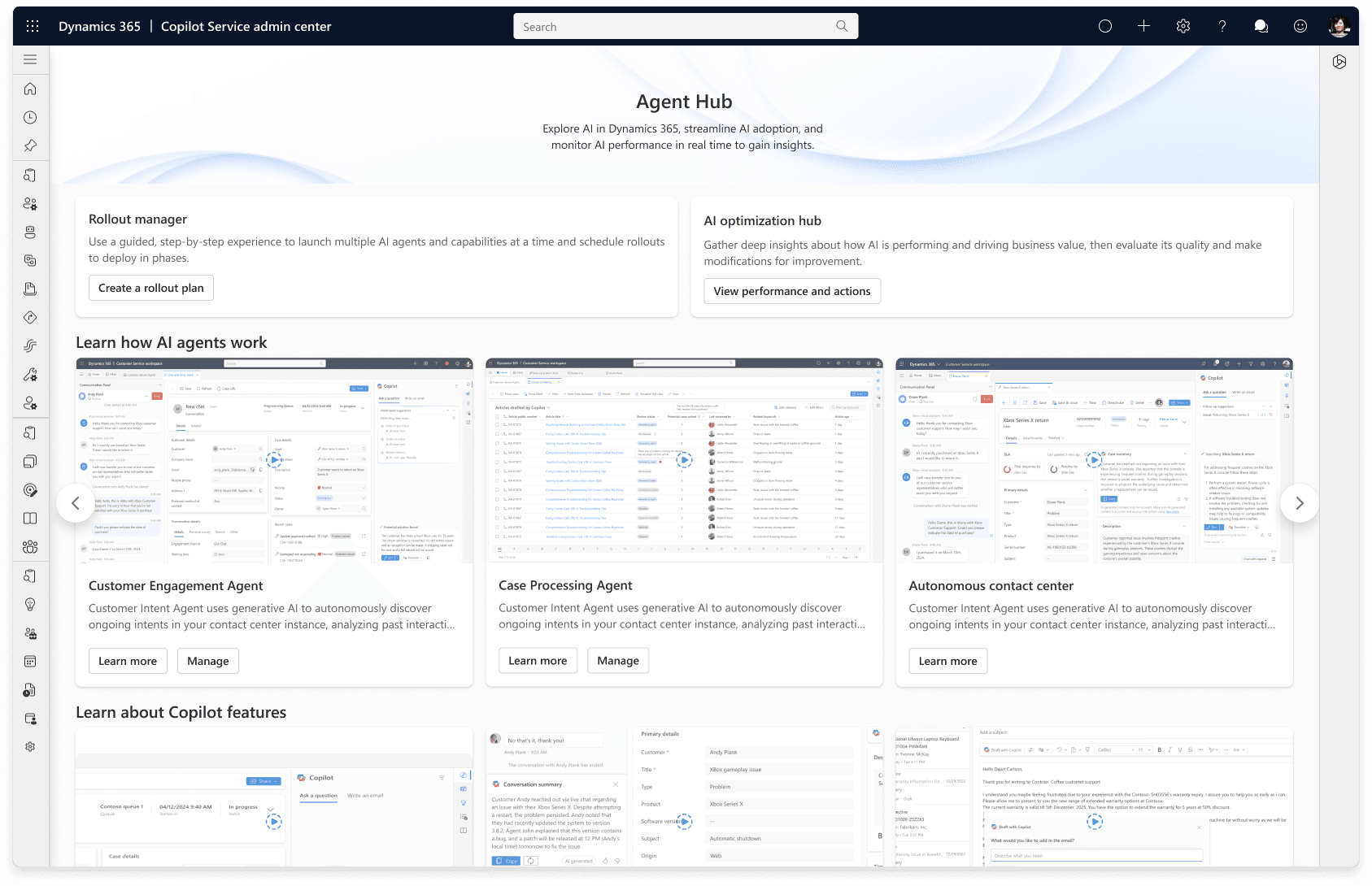Open the diamond routing arrow sidebar icon
Viewport: 1372px width, 886px height.
[x=30, y=318]
